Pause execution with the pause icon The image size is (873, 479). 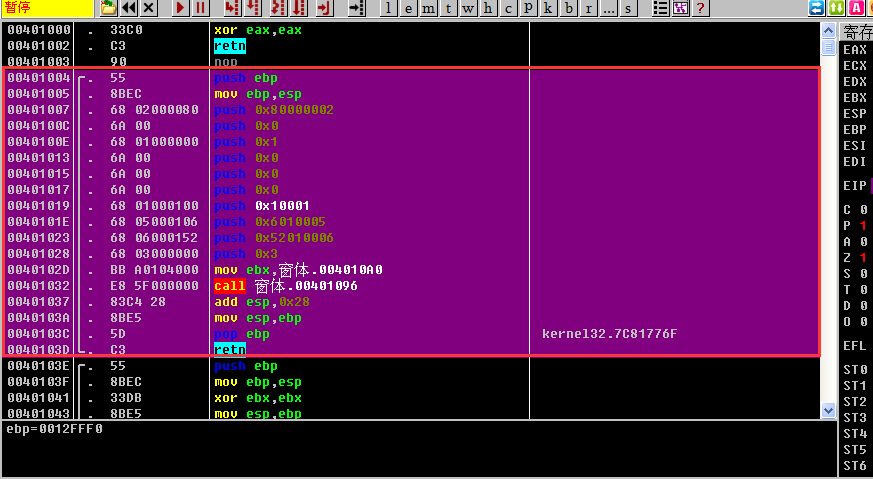[x=200, y=8]
